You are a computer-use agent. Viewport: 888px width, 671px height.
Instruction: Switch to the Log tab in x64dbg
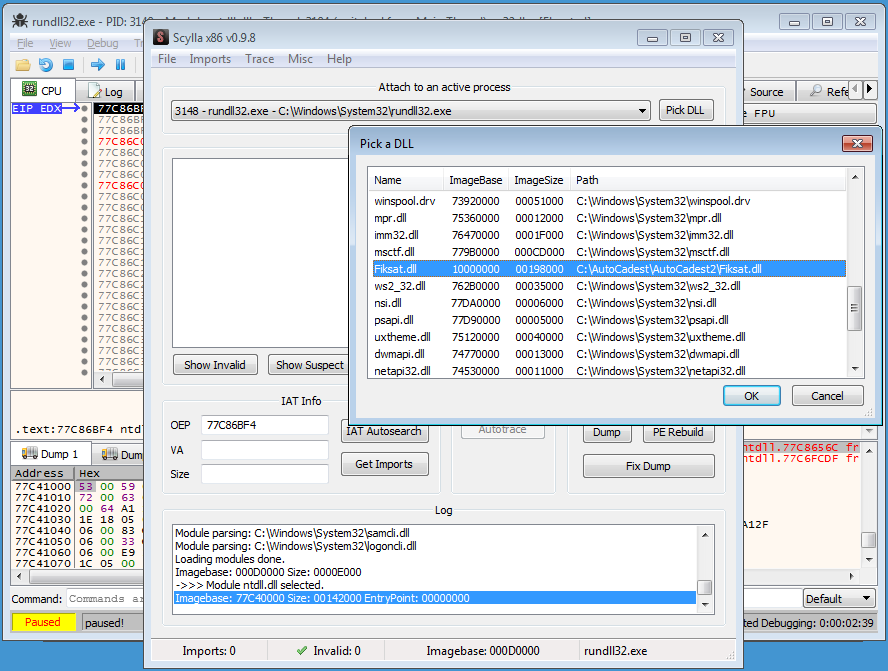click(106, 91)
